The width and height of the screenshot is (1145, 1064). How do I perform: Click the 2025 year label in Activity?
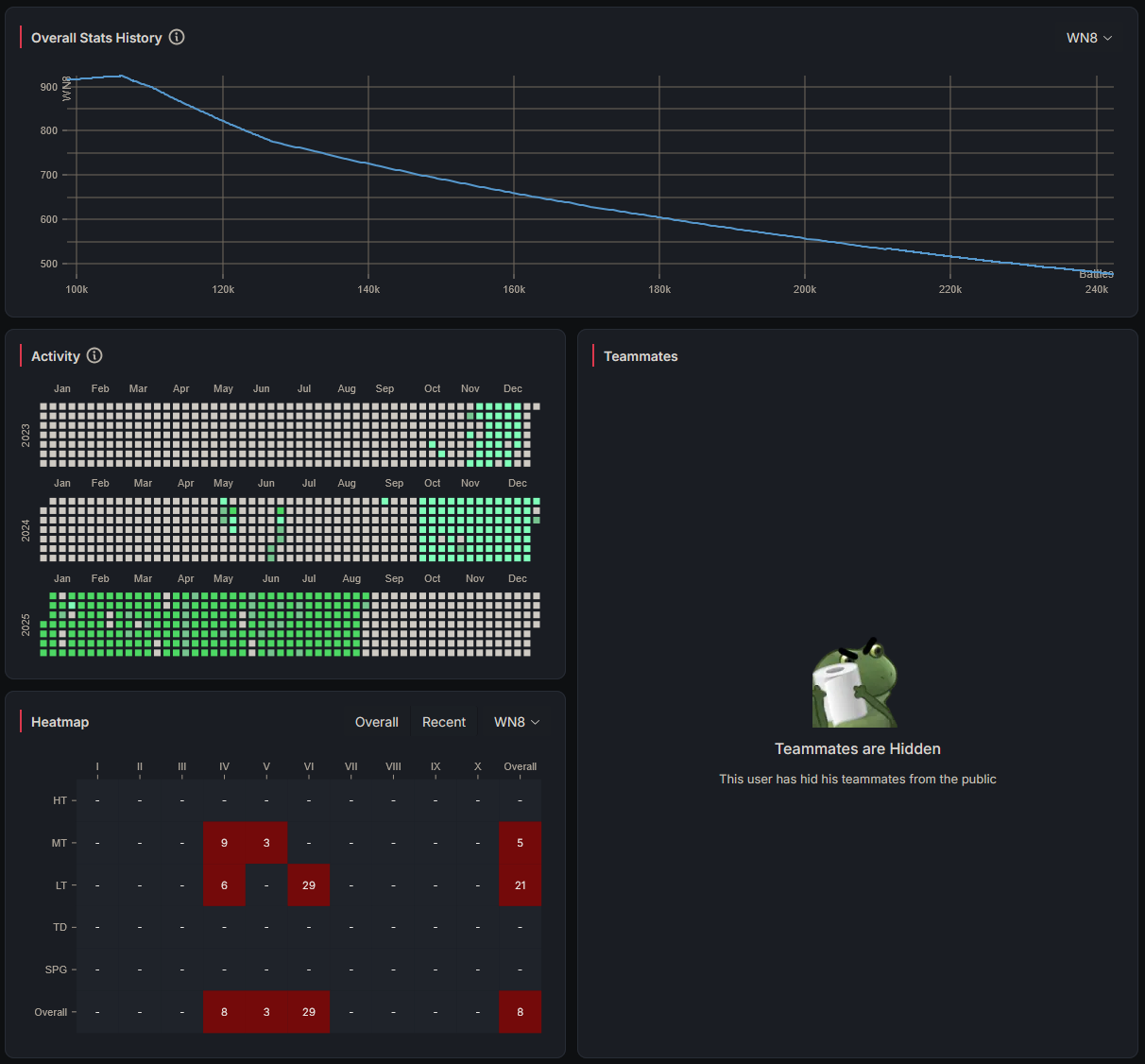pos(26,625)
